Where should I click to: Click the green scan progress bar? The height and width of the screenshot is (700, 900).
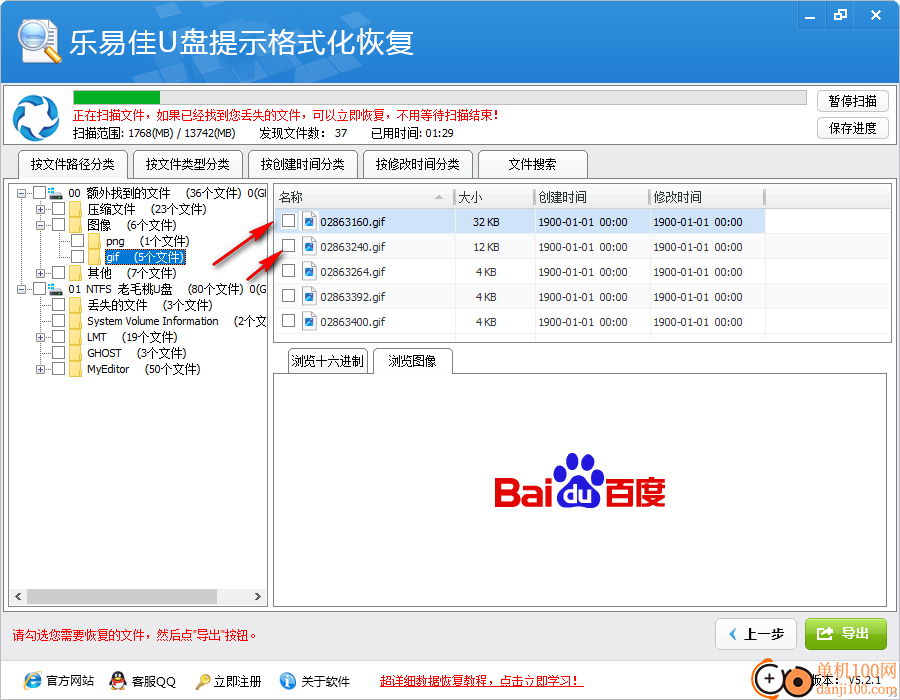coord(117,98)
